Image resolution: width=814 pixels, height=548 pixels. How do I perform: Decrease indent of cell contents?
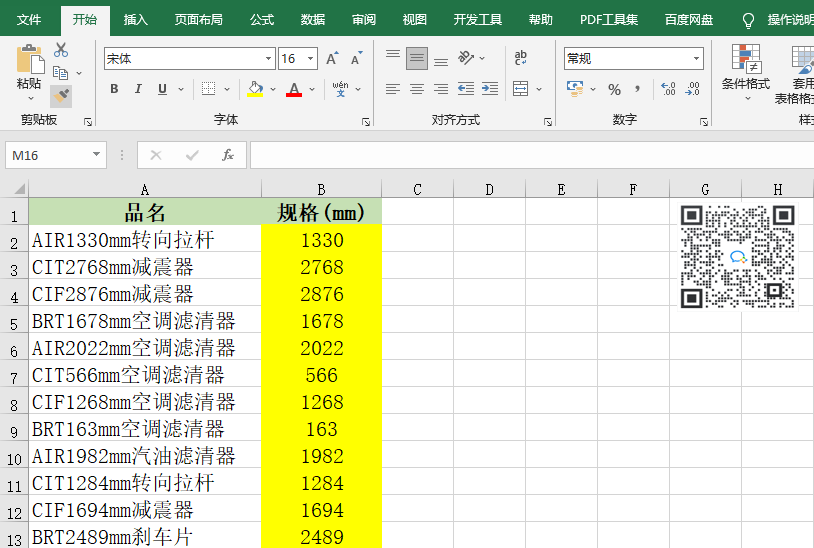(x=466, y=89)
